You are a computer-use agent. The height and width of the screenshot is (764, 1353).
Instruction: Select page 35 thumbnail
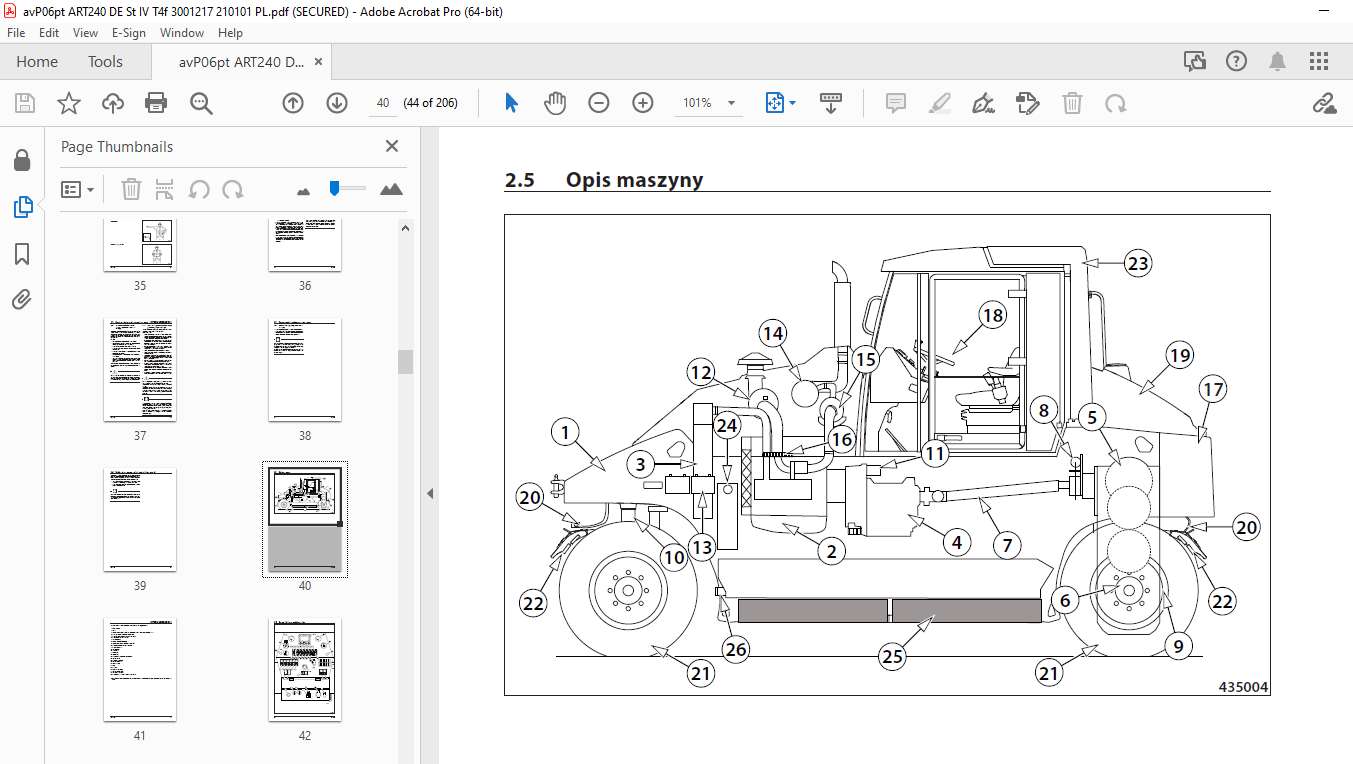pyautogui.click(x=139, y=244)
